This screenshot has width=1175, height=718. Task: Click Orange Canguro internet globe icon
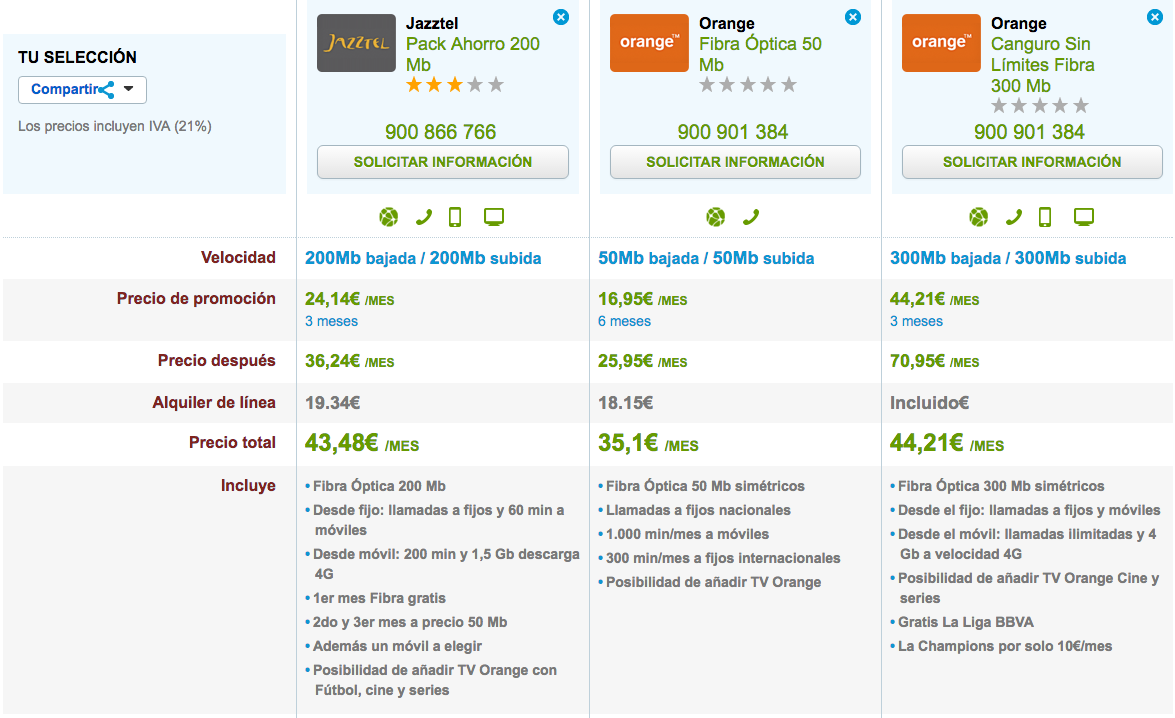pos(979,217)
